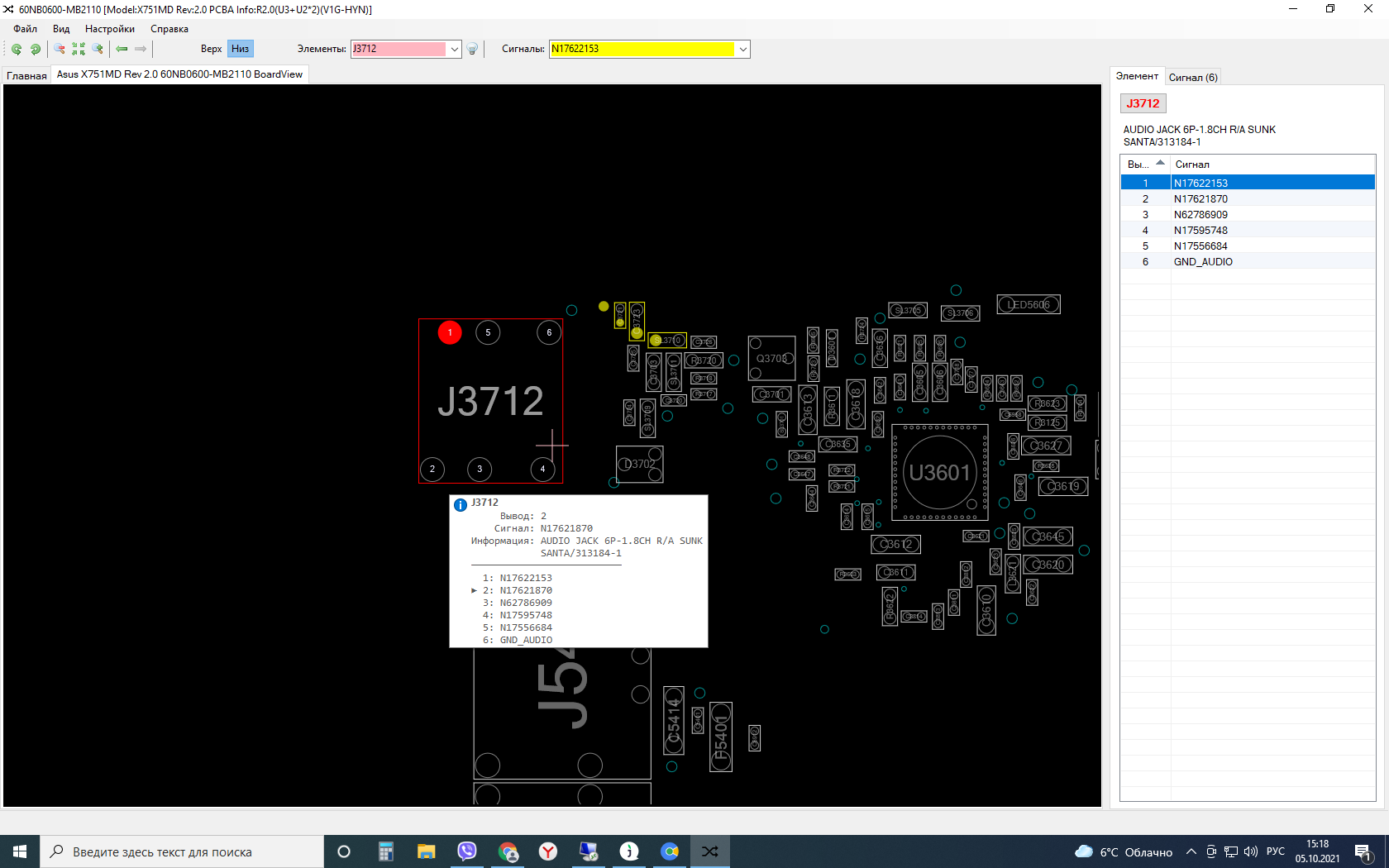Select pin row with signal N17621870
1389x868 pixels.
tap(1248, 199)
